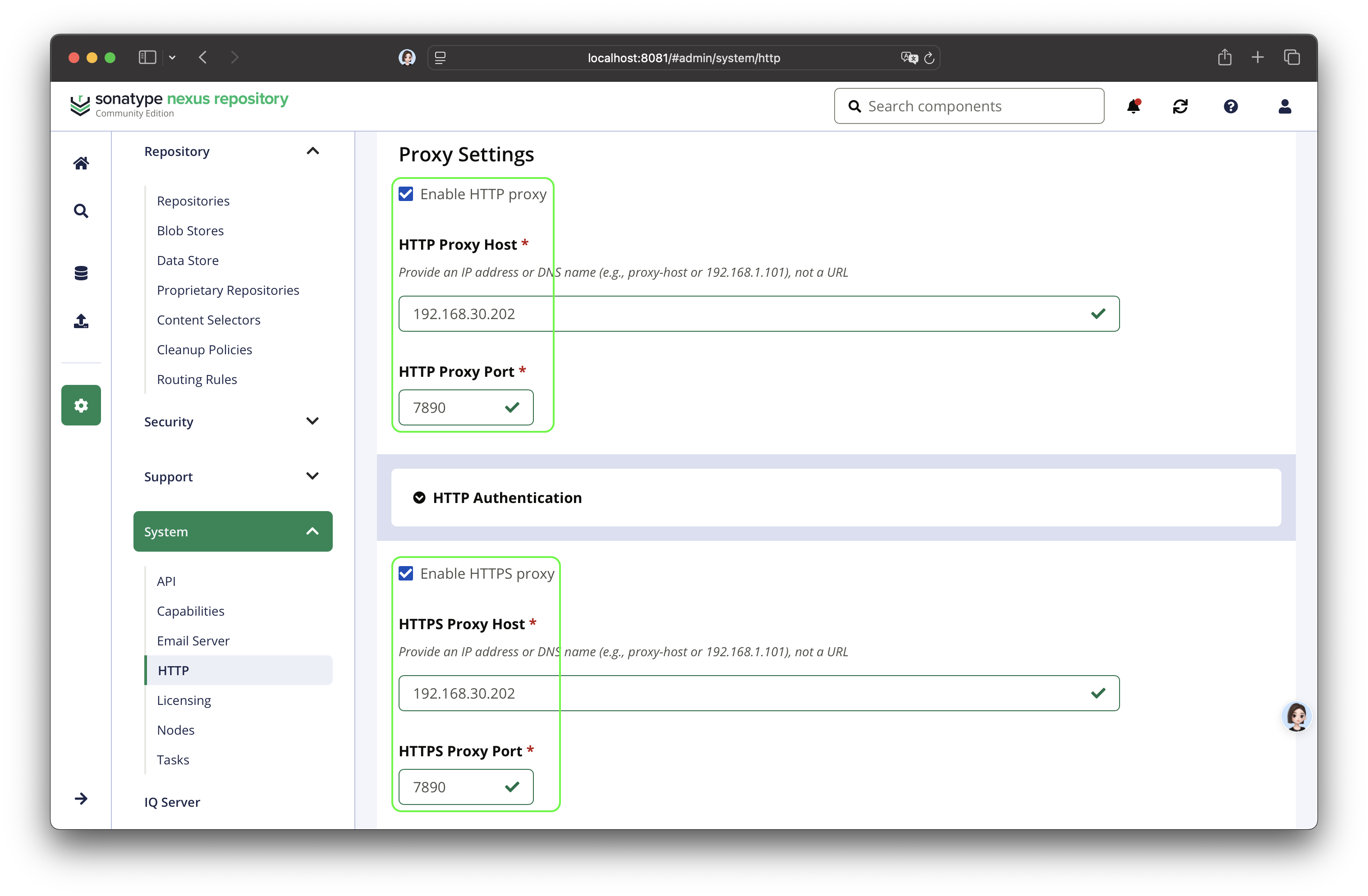This screenshot has width=1368, height=896.
Task: Open Repositories menu item
Action: pyautogui.click(x=193, y=201)
